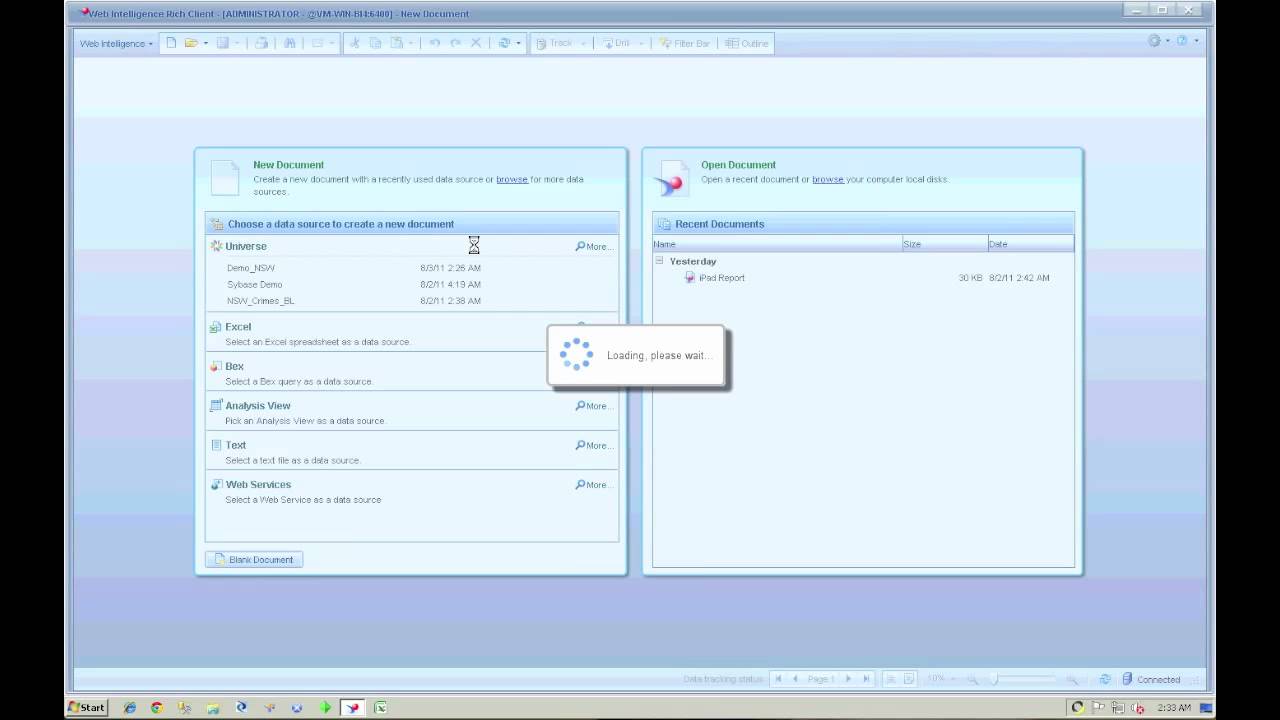Screen dimensions: 1280x720
Task: Launch Chrome from the taskbar
Action: [x=157, y=707]
